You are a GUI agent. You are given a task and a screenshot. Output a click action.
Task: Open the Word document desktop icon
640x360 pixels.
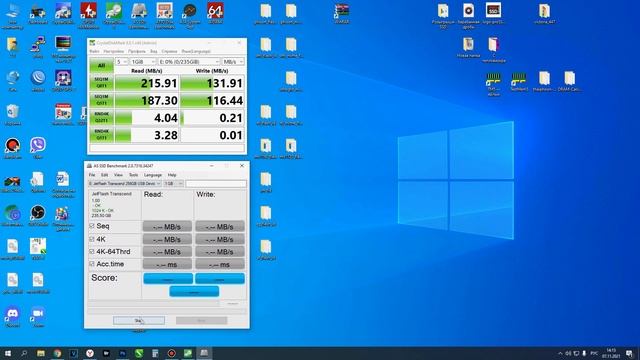point(63,184)
